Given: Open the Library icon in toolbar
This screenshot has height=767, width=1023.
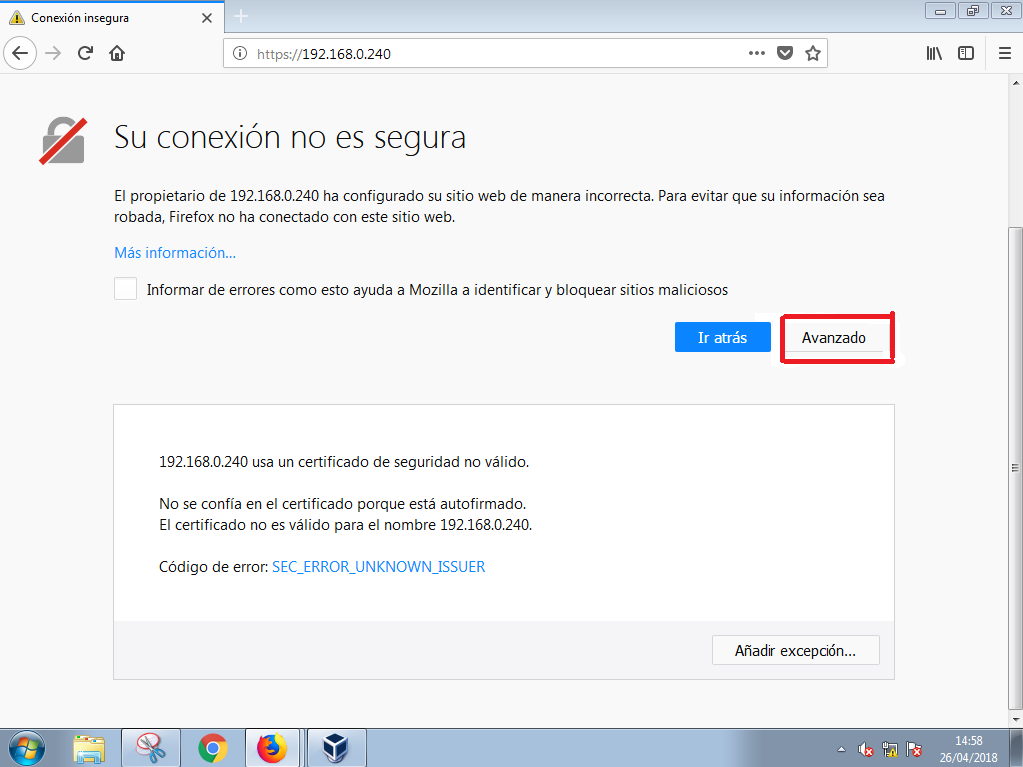Looking at the screenshot, I should (934, 53).
